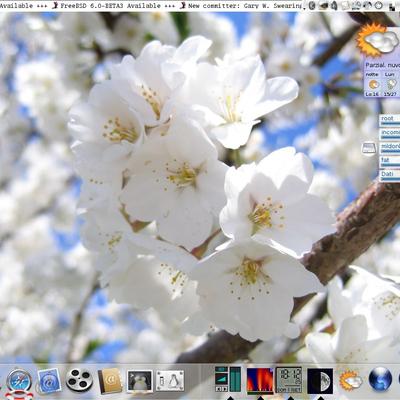Open the weather sun-and-cloud dock icon

point(350,380)
